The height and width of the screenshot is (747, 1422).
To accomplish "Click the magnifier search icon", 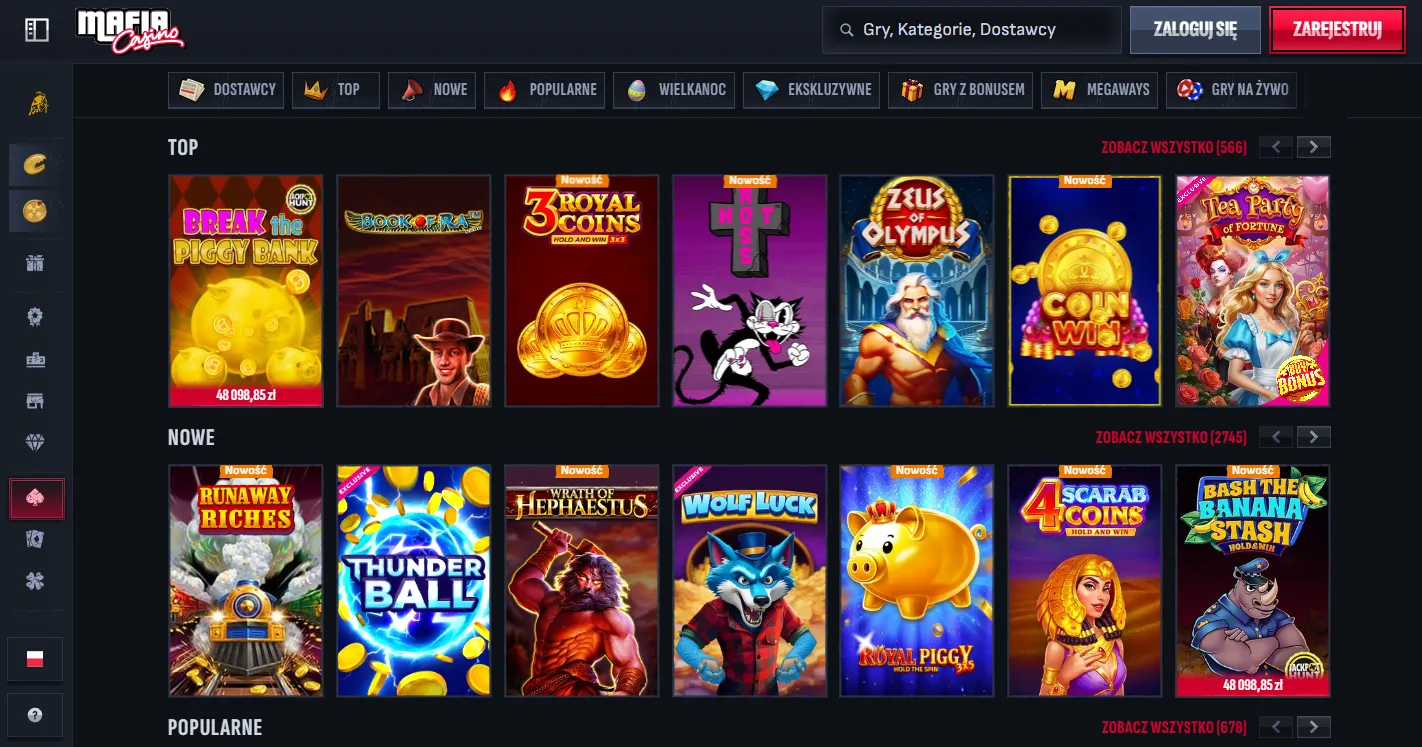I will pyautogui.click(x=847, y=30).
